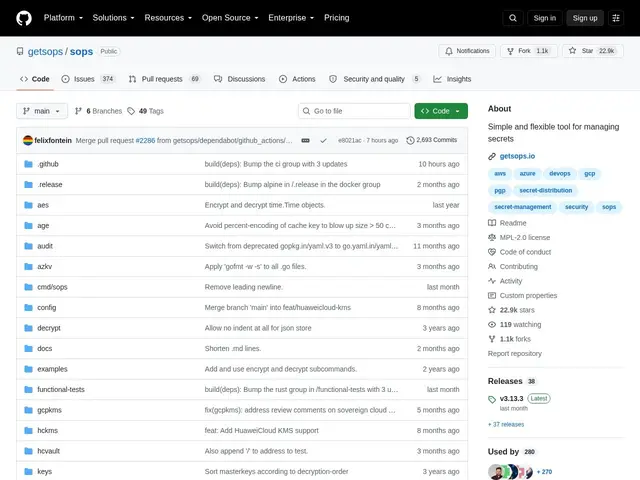Expand the Resources menu

click(168, 18)
